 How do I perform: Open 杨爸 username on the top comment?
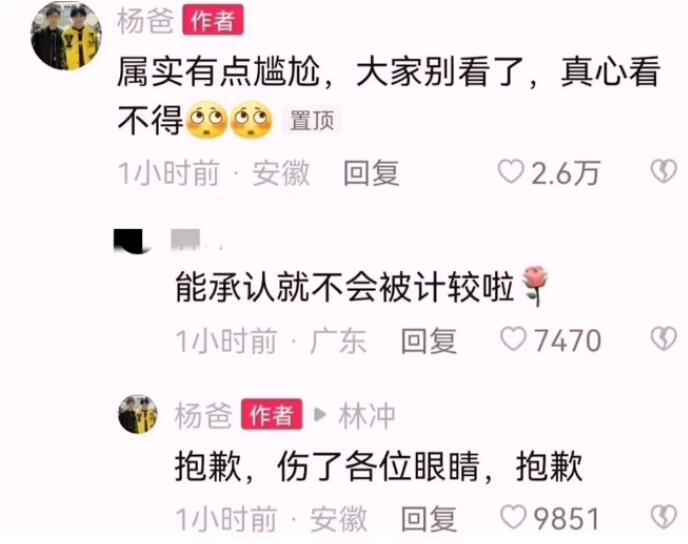point(145,21)
